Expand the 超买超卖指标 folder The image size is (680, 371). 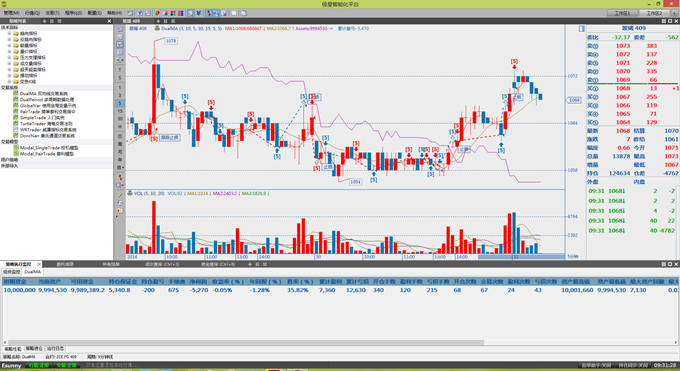pos(9,69)
